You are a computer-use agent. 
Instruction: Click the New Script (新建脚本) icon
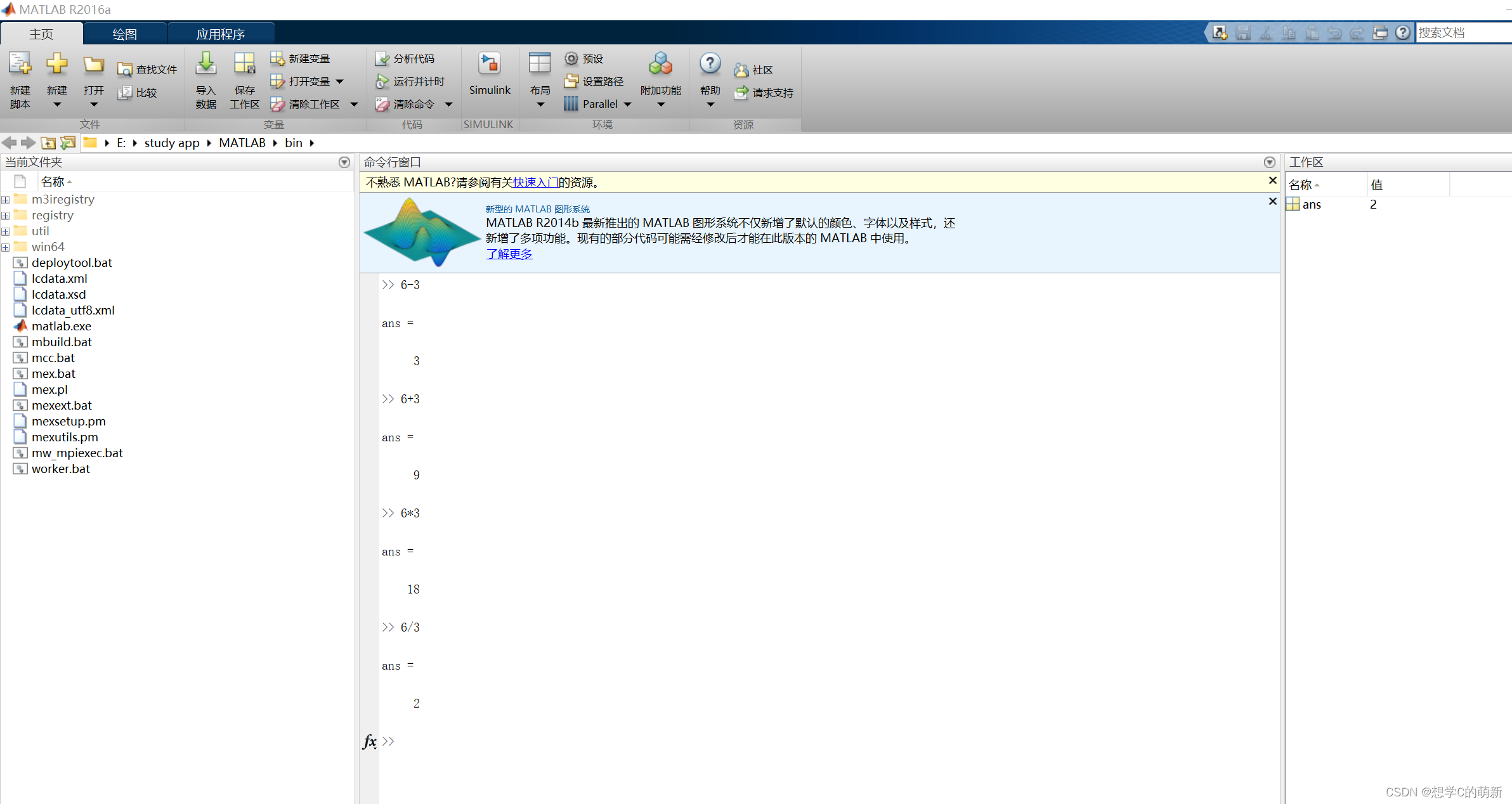click(20, 64)
